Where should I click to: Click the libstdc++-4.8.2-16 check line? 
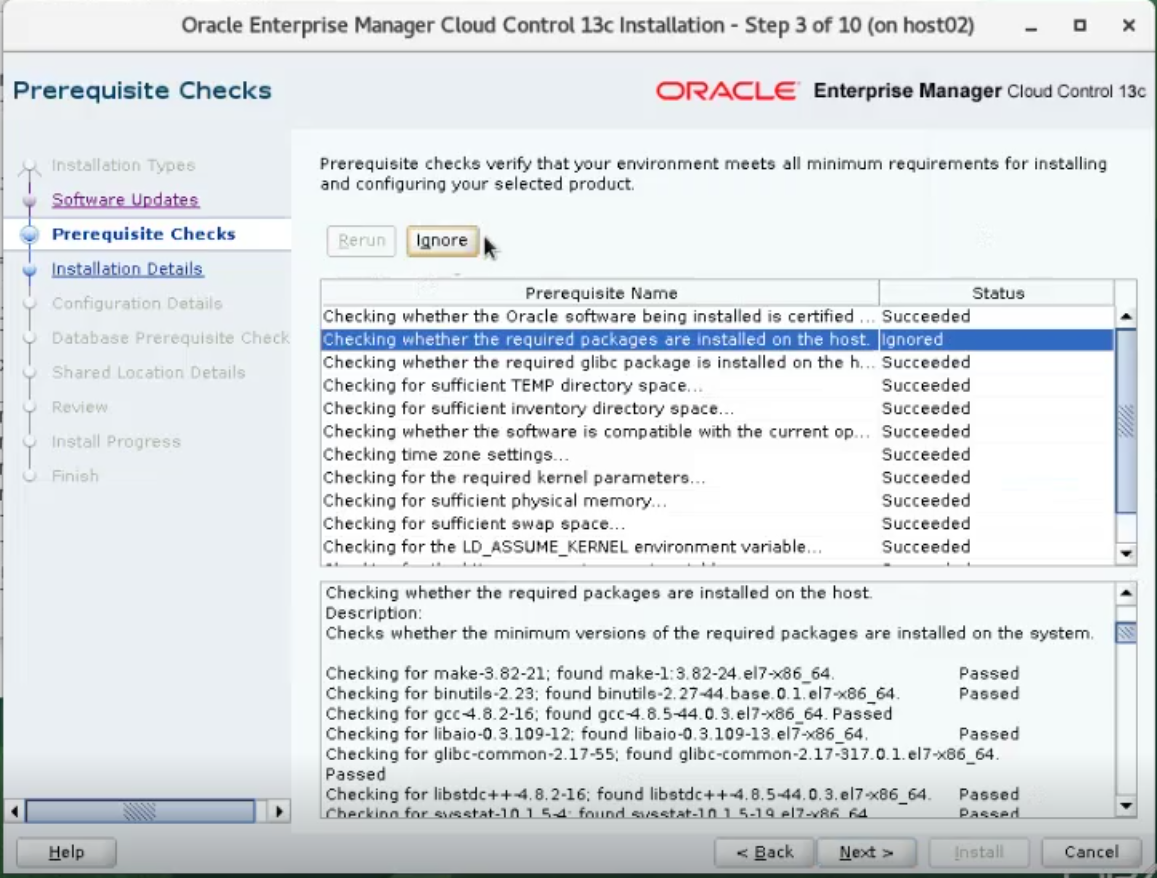(x=672, y=795)
